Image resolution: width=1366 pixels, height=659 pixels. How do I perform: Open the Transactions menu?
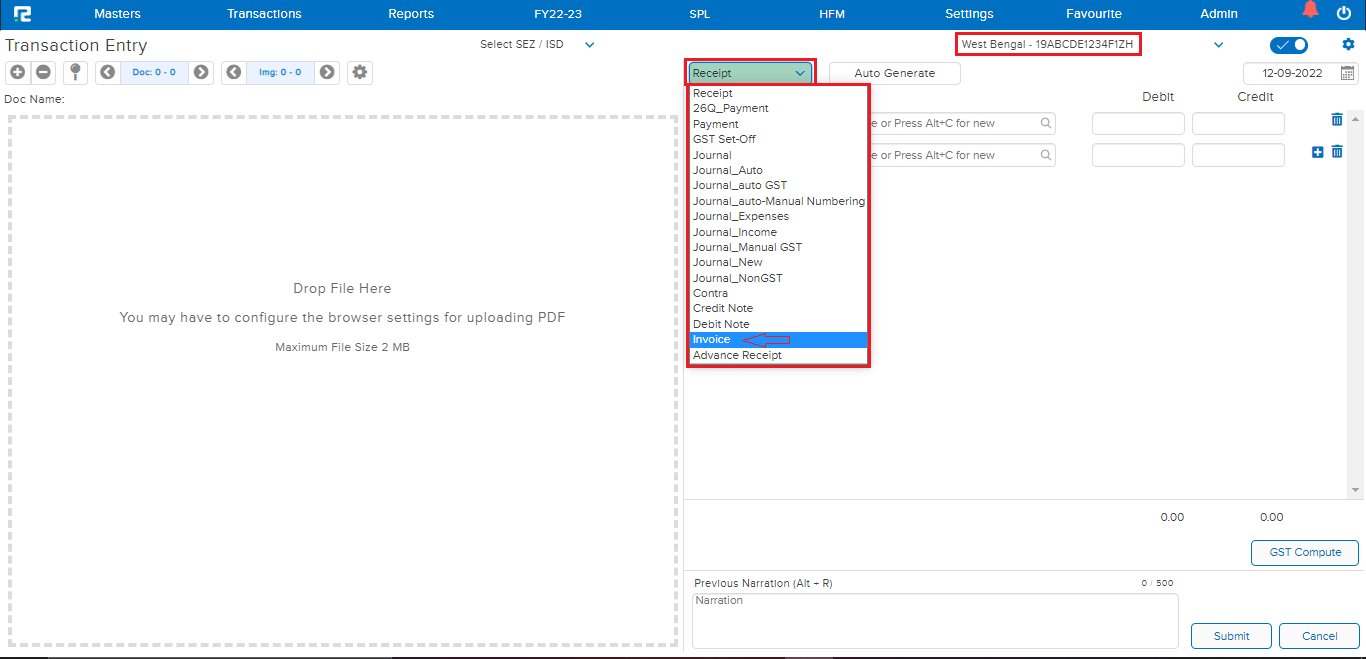pyautogui.click(x=264, y=14)
